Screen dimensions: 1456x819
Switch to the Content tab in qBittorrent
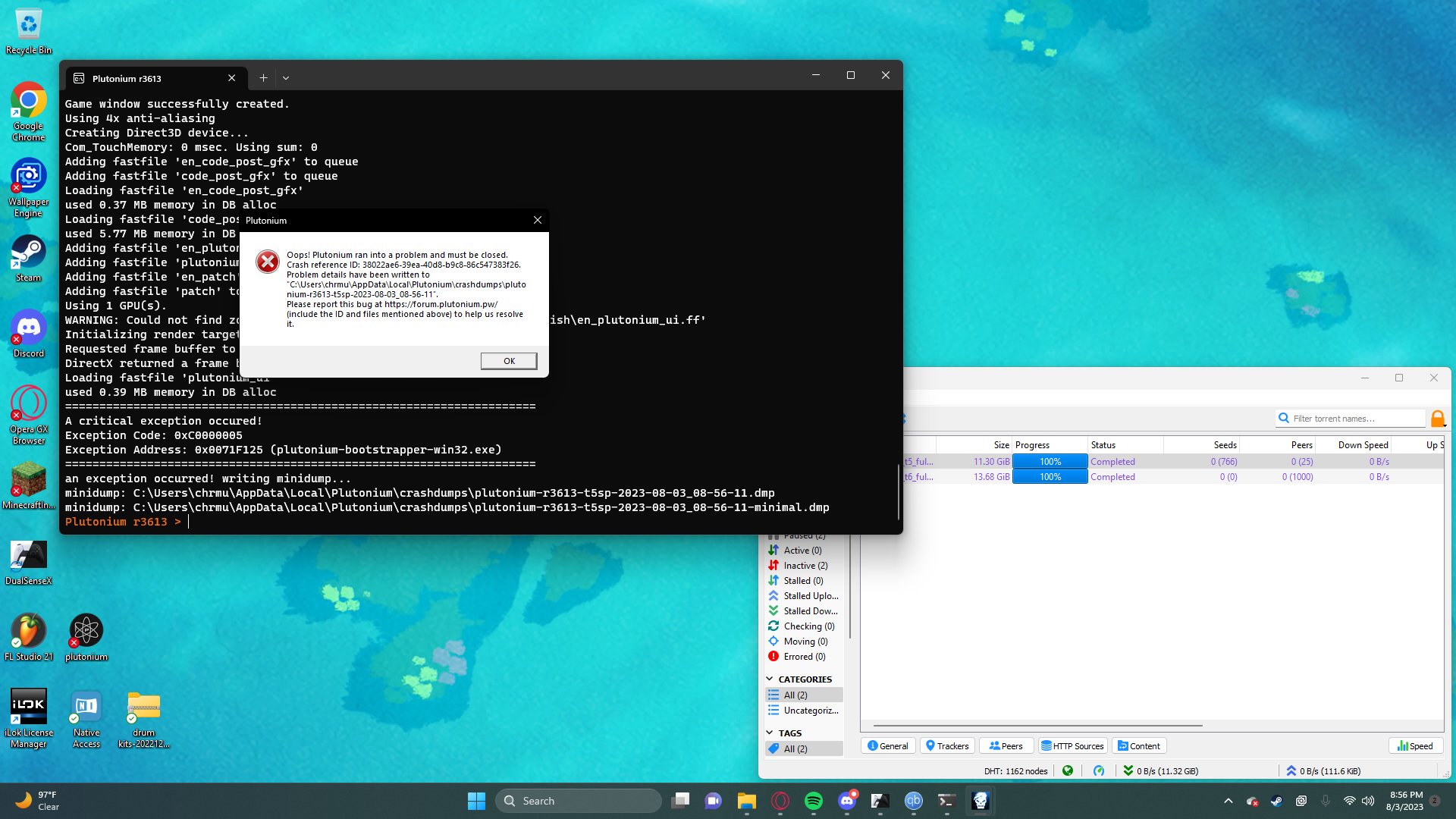(x=1139, y=746)
